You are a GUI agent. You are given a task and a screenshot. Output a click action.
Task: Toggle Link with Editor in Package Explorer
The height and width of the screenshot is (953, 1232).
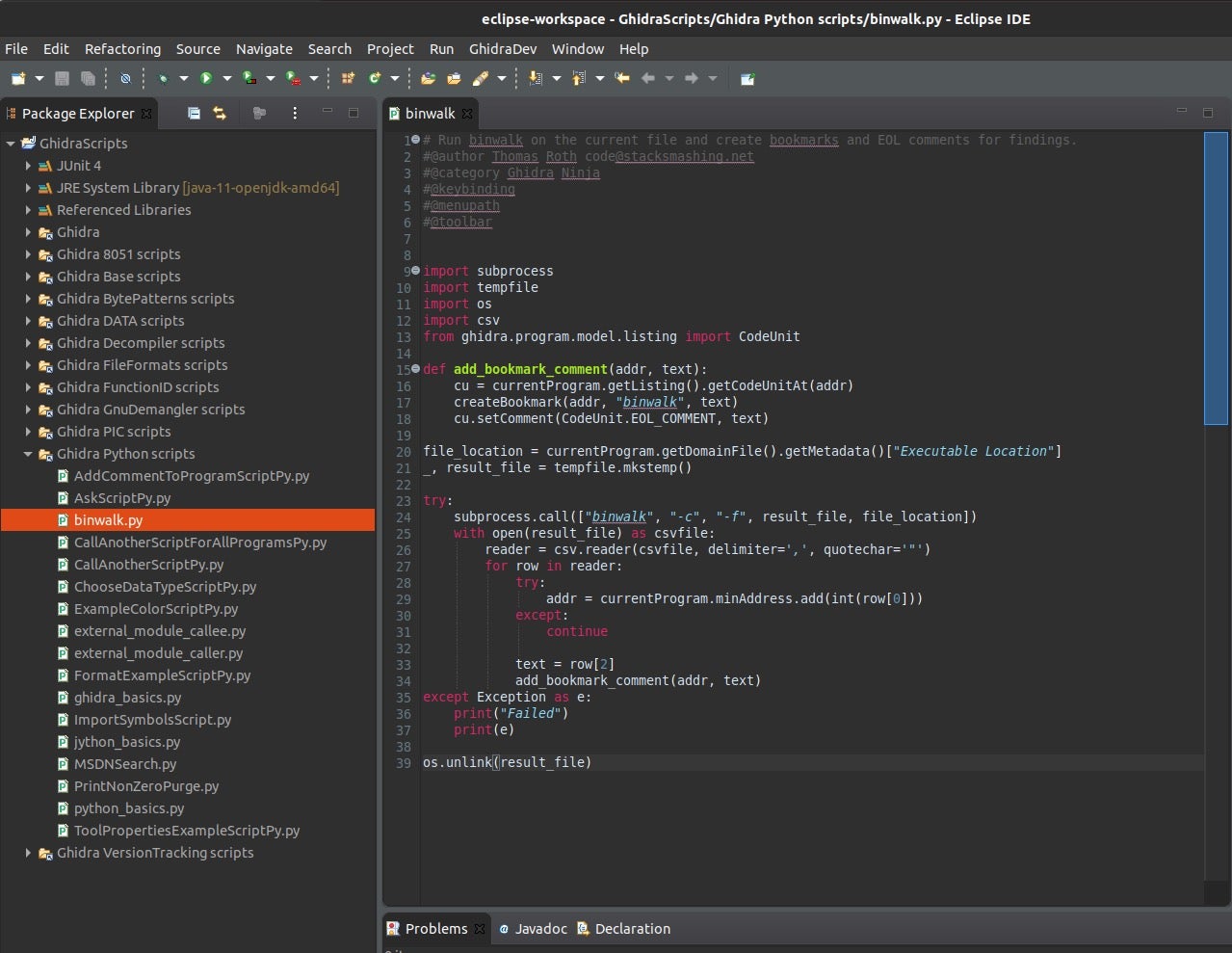point(220,114)
